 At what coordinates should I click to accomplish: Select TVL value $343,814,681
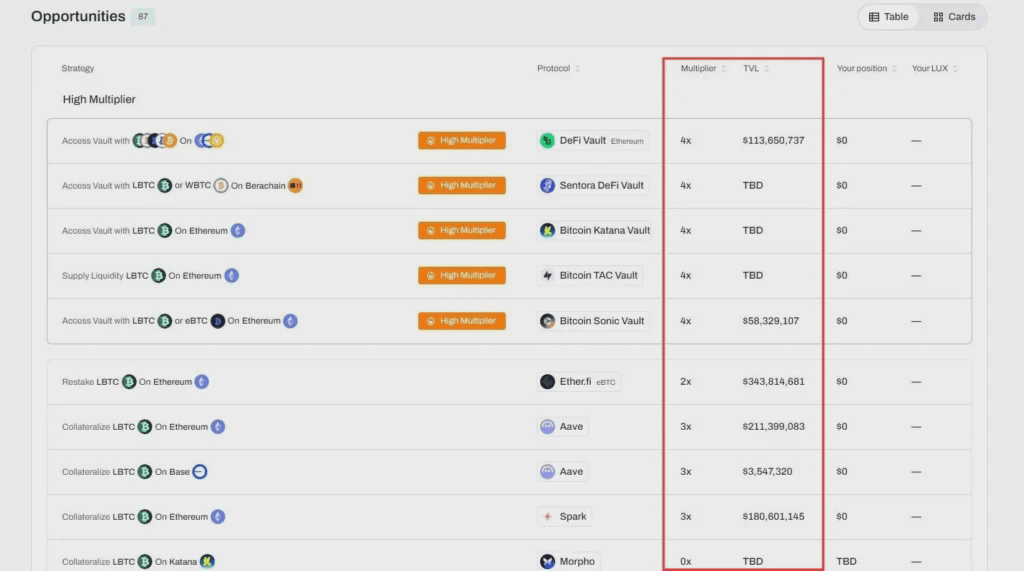pyautogui.click(x=773, y=382)
